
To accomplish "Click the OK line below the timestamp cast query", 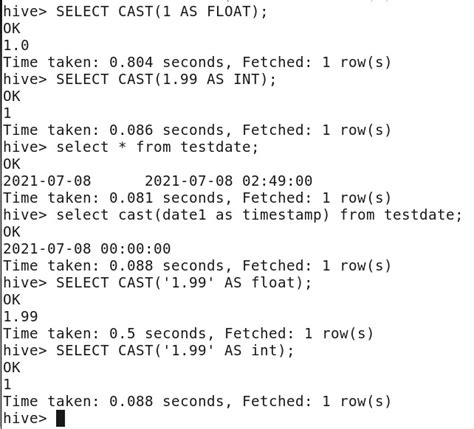I will point(12,232).
